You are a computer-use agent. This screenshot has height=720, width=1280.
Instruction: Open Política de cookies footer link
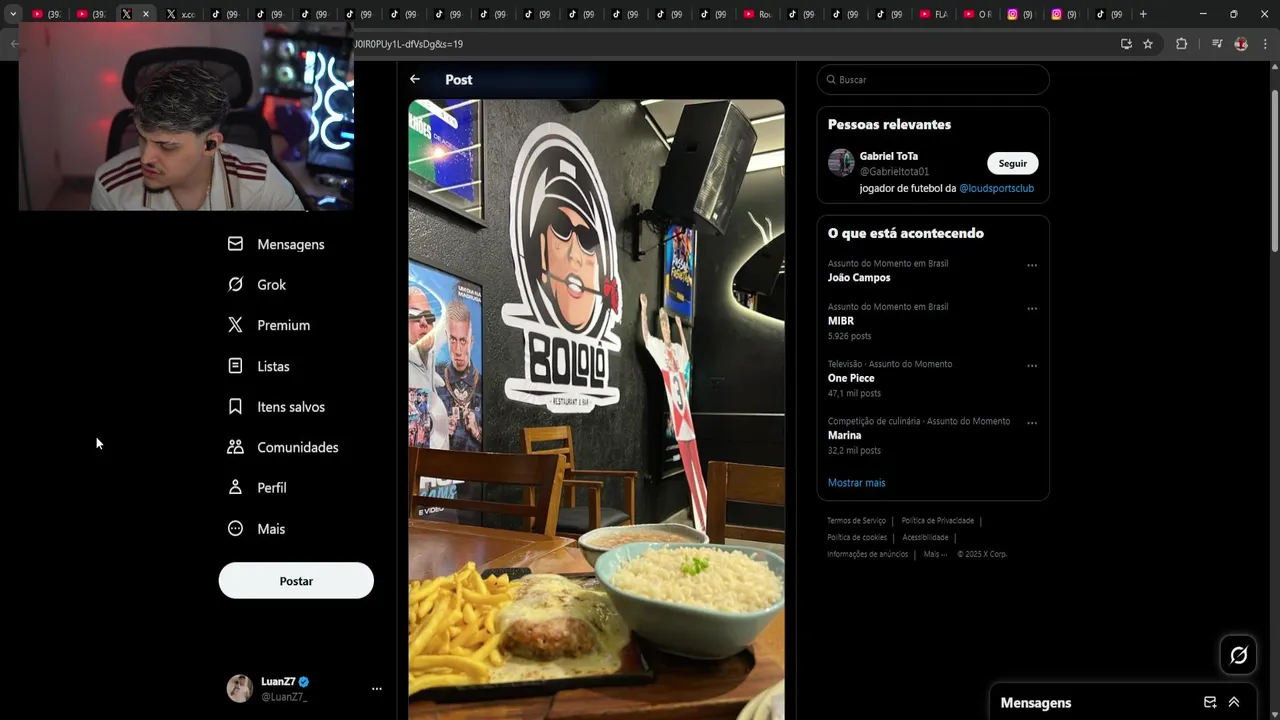[857, 538]
